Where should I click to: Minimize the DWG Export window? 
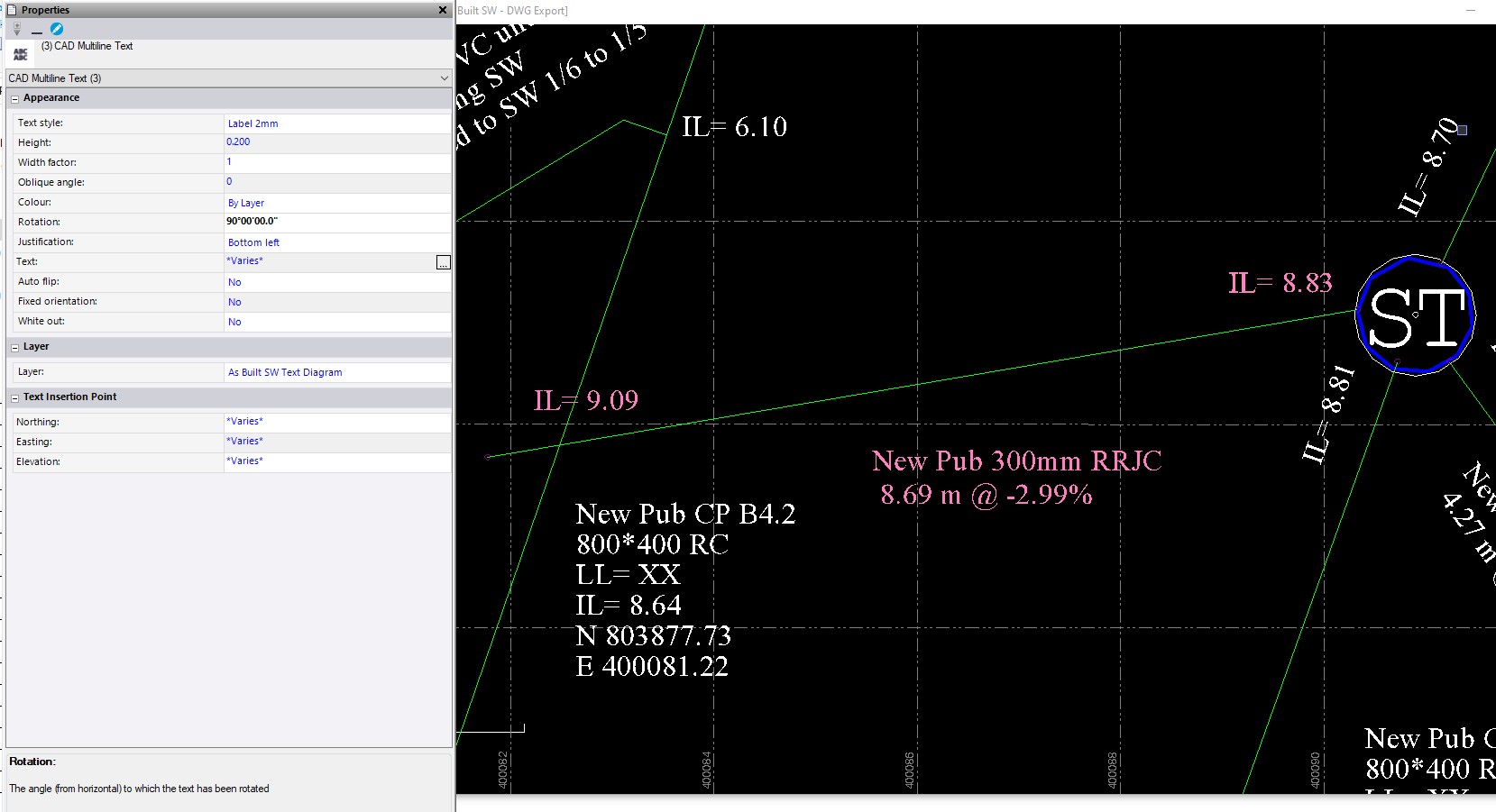coord(1471,11)
